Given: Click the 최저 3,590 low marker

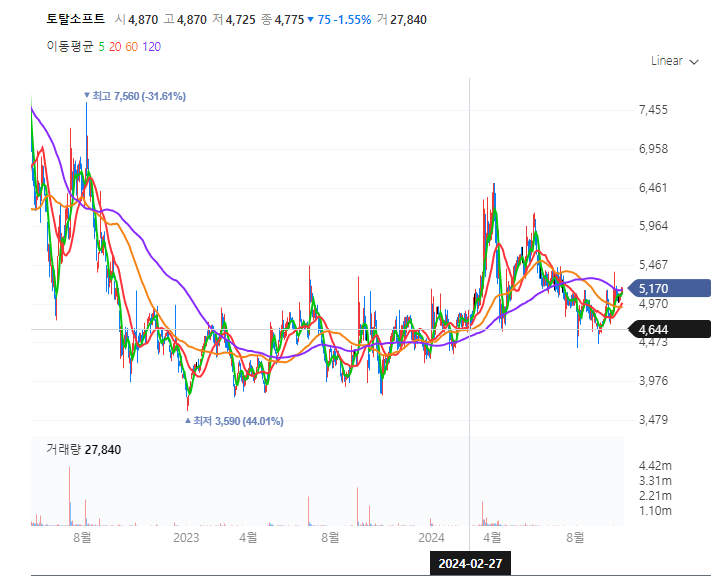Looking at the screenshot, I should (x=234, y=421).
